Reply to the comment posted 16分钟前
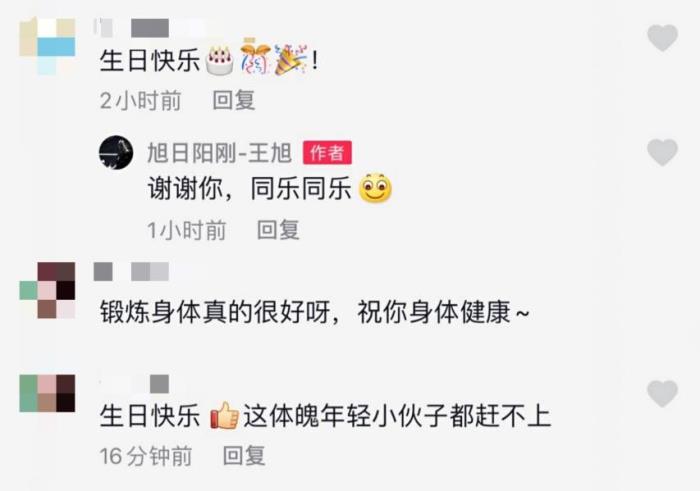Screen dimensions: 700x491 click(x=244, y=456)
